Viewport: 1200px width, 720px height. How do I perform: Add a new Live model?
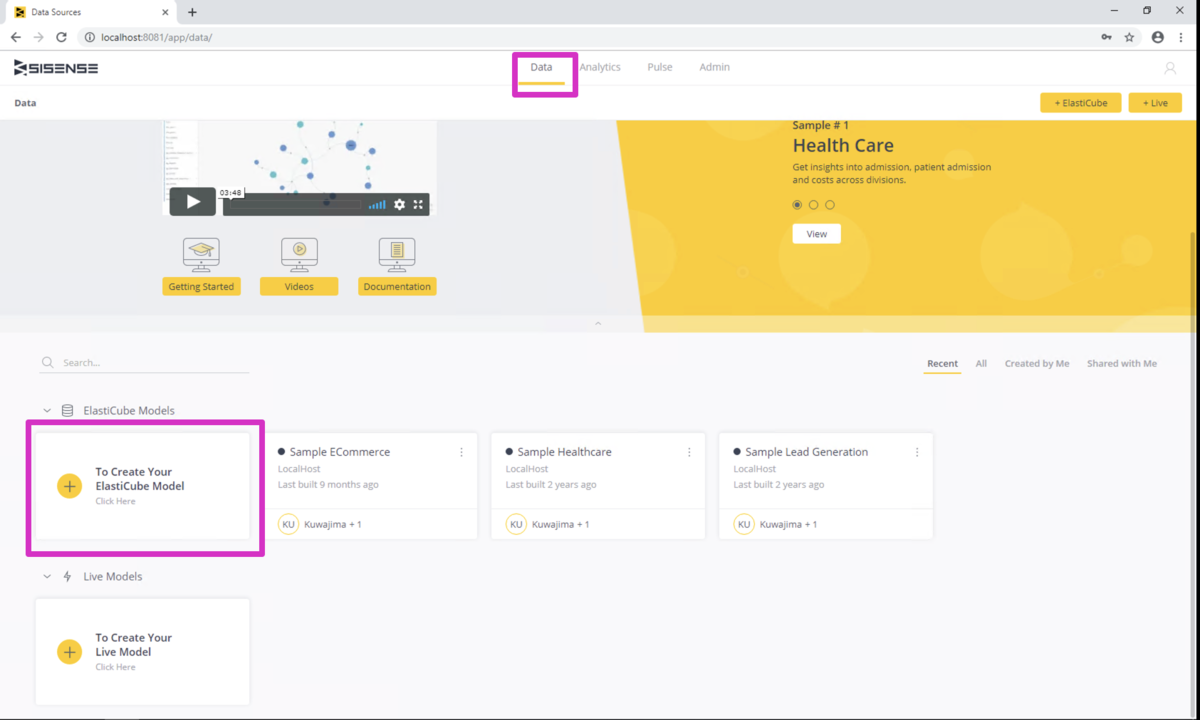1155,103
